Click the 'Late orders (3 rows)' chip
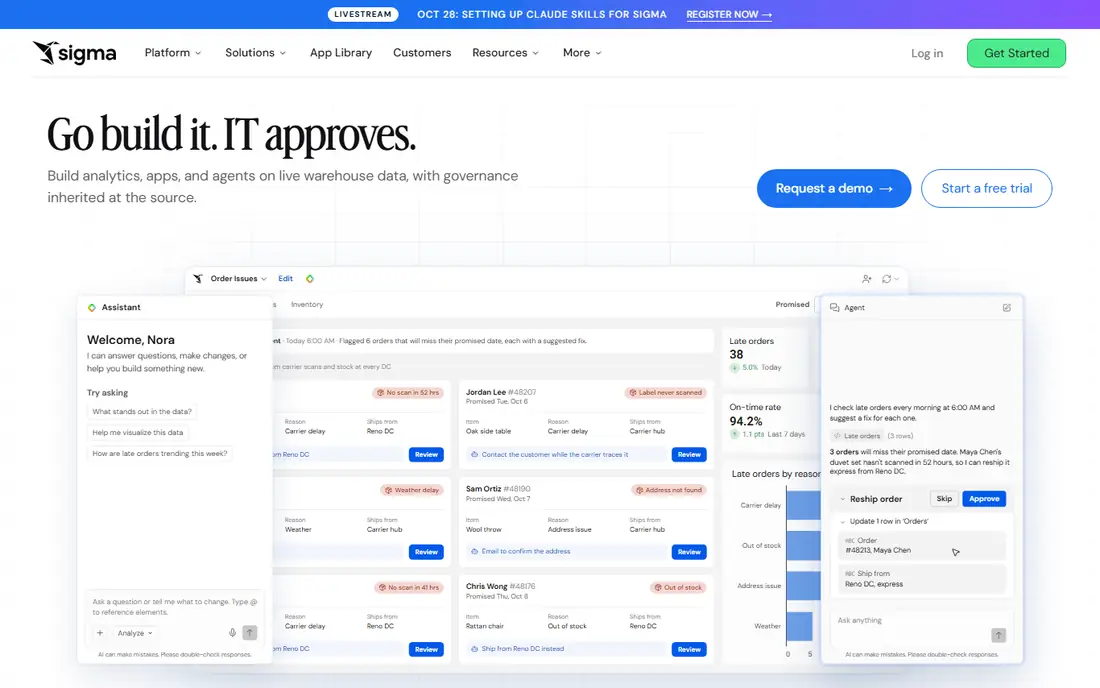 click(x=873, y=436)
